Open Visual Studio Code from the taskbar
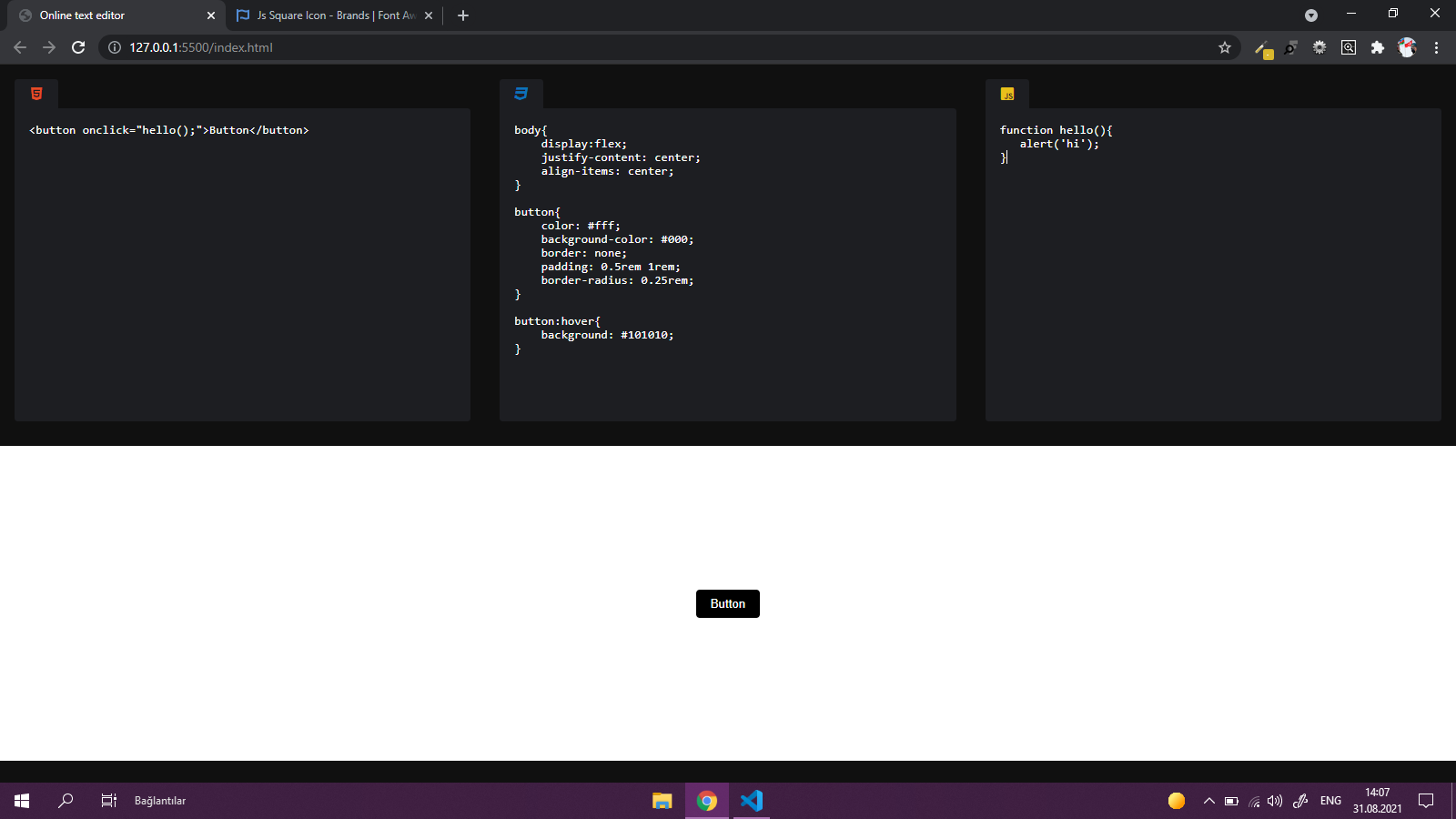The height and width of the screenshot is (819, 1456). (x=751, y=801)
